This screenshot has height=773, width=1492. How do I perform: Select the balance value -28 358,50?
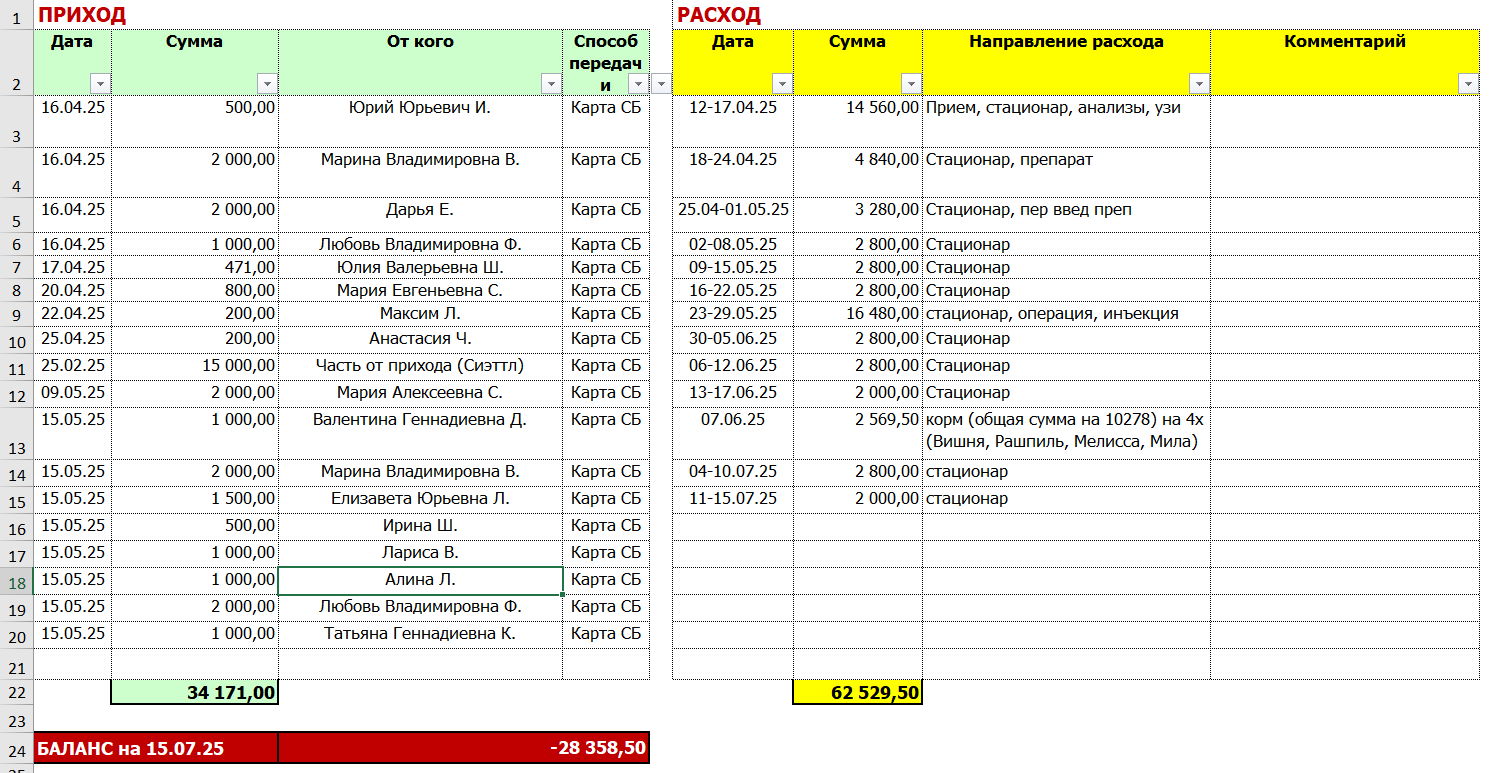[464, 748]
